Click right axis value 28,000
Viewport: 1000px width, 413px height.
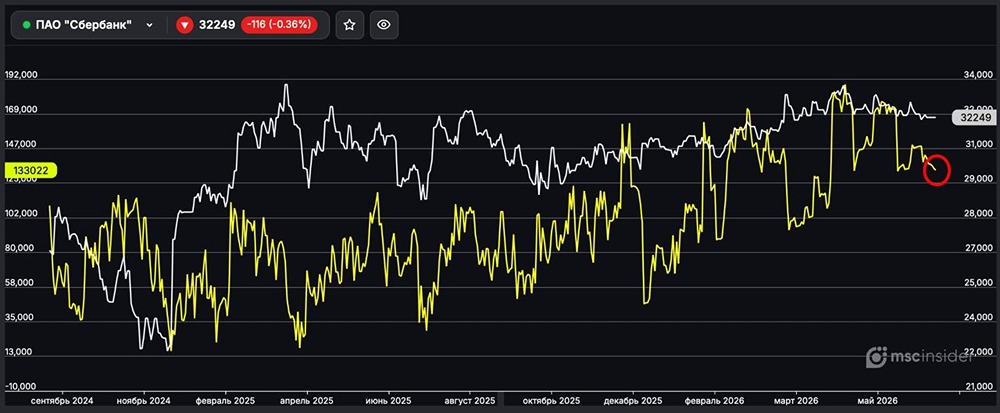pyautogui.click(x=978, y=215)
